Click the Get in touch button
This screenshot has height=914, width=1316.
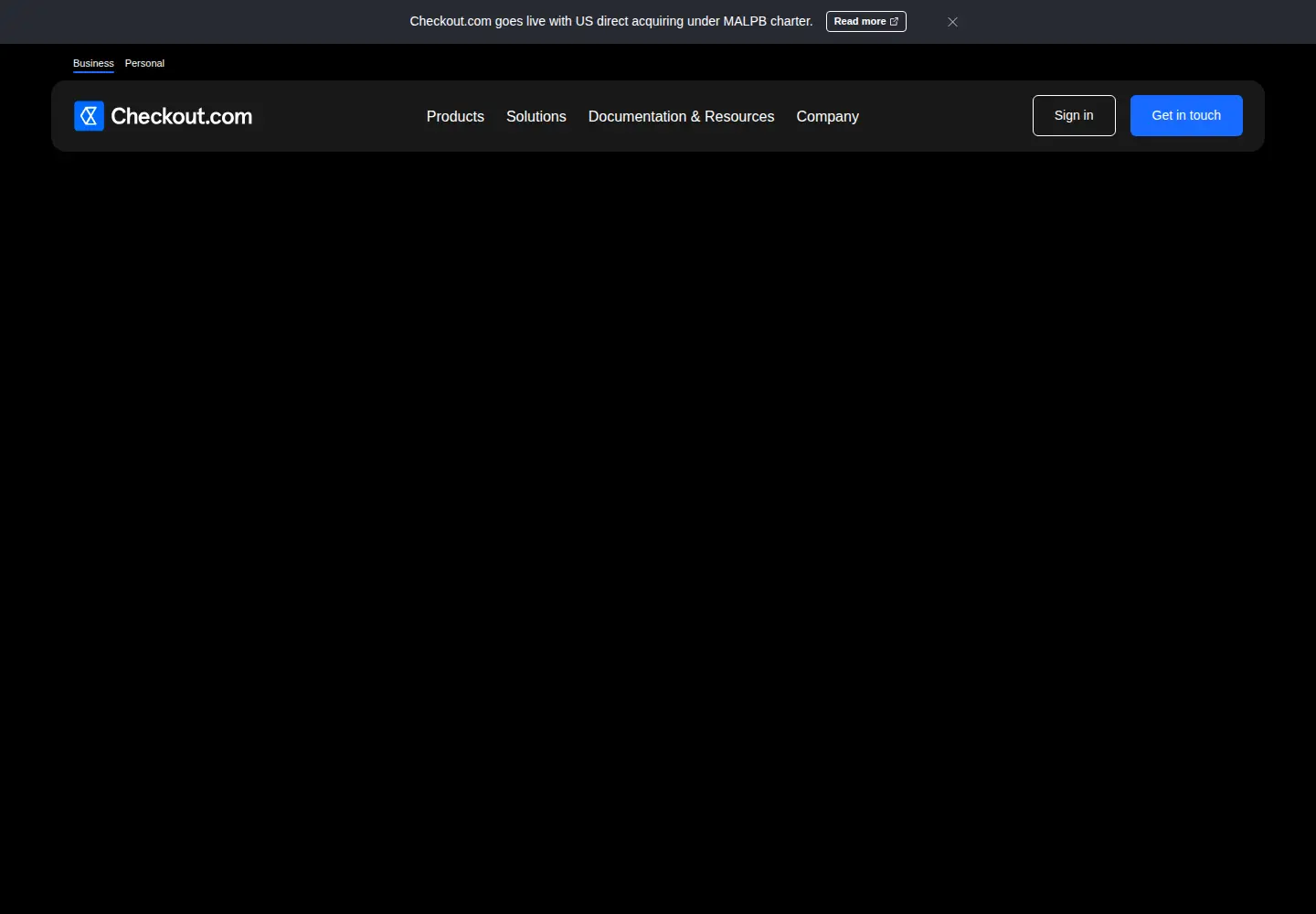coord(1186,115)
